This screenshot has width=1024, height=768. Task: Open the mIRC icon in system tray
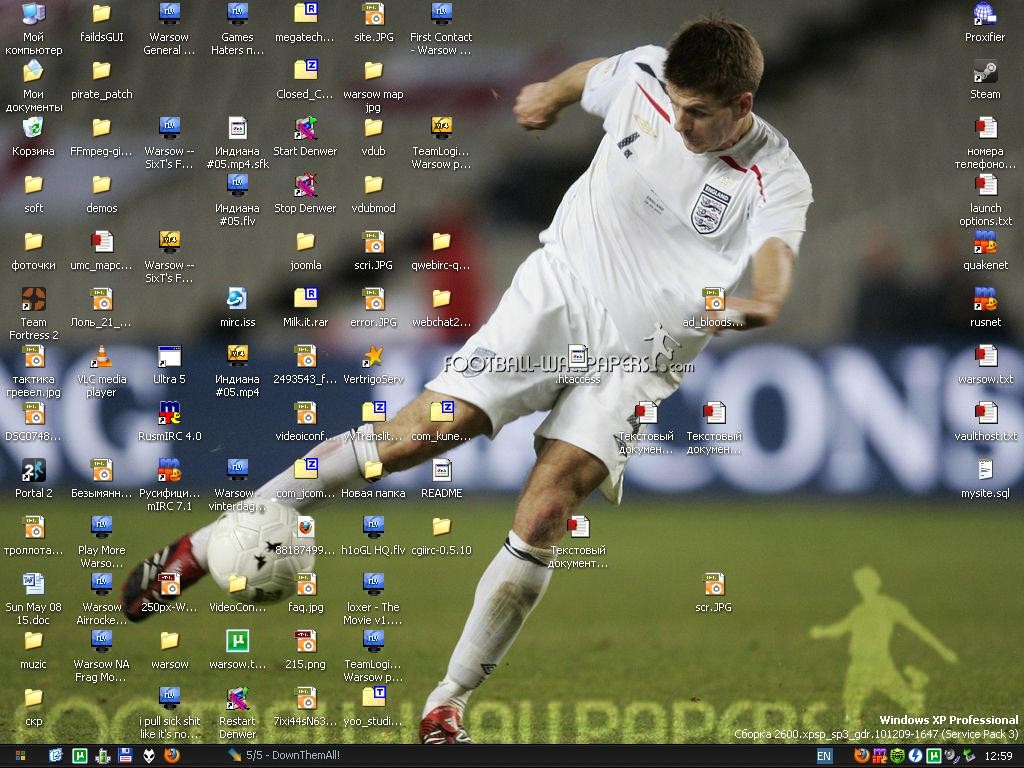(x=879, y=756)
